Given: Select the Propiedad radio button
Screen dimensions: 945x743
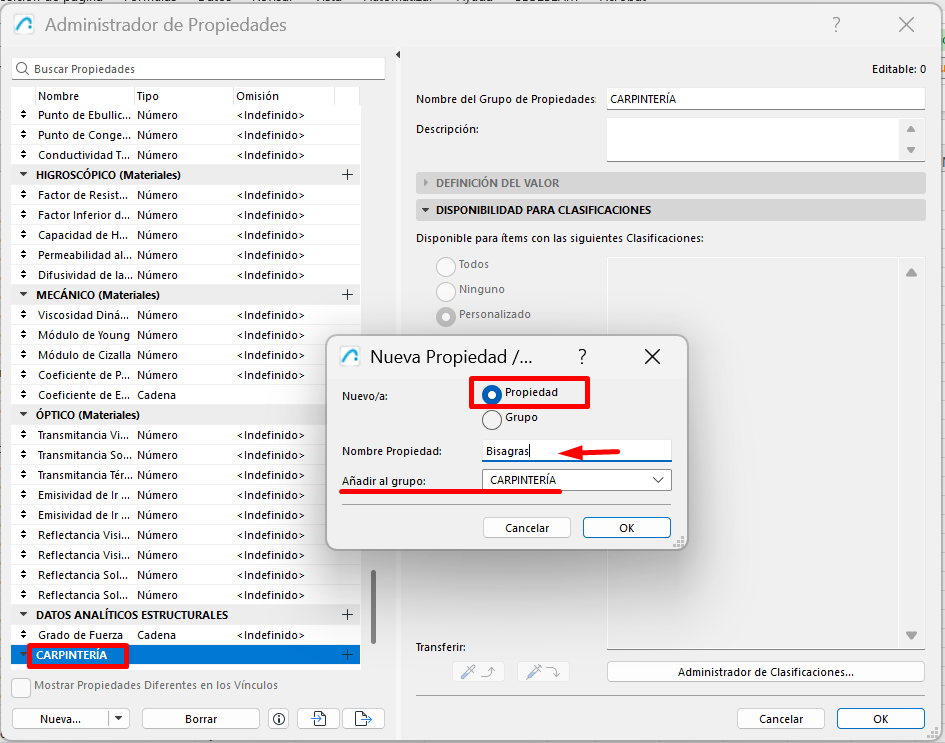Looking at the screenshot, I should click(x=492, y=394).
